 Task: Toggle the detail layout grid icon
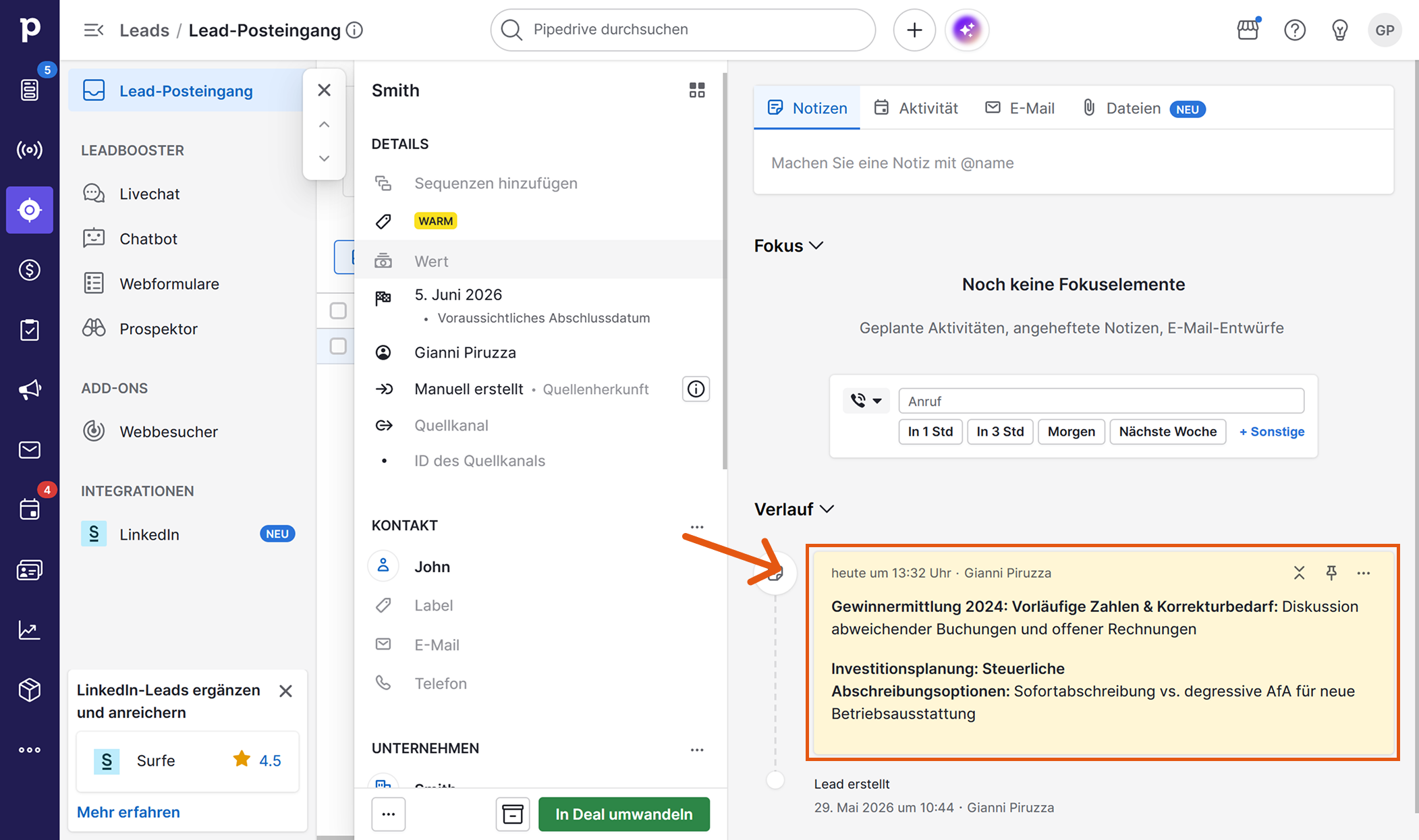click(x=697, y=90)
